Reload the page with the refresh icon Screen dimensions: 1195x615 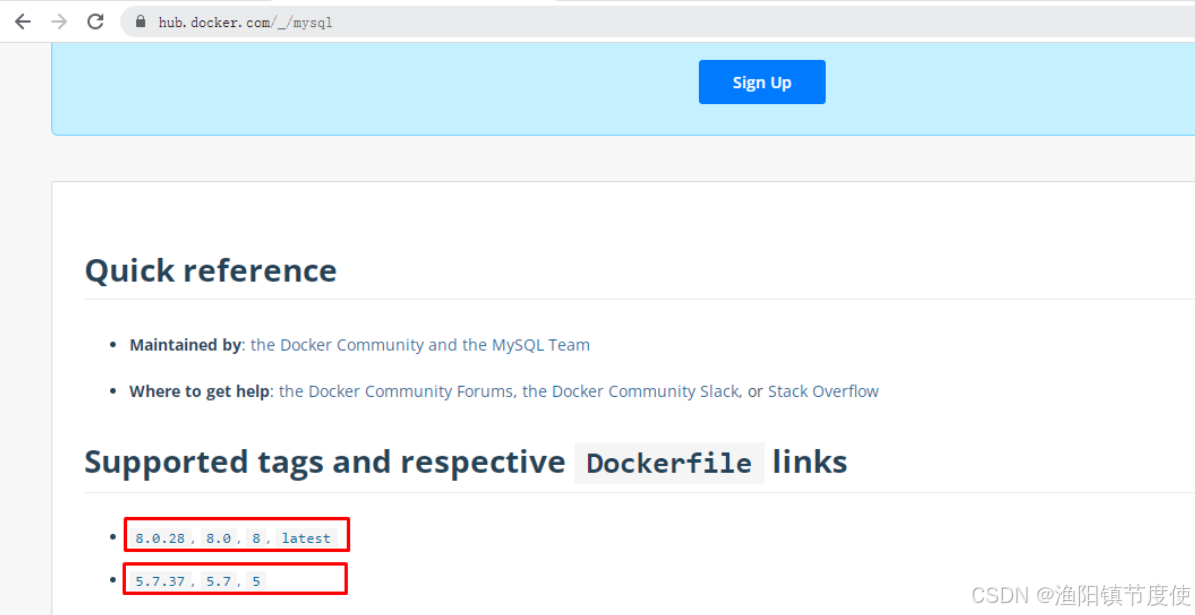click(95, 21)
